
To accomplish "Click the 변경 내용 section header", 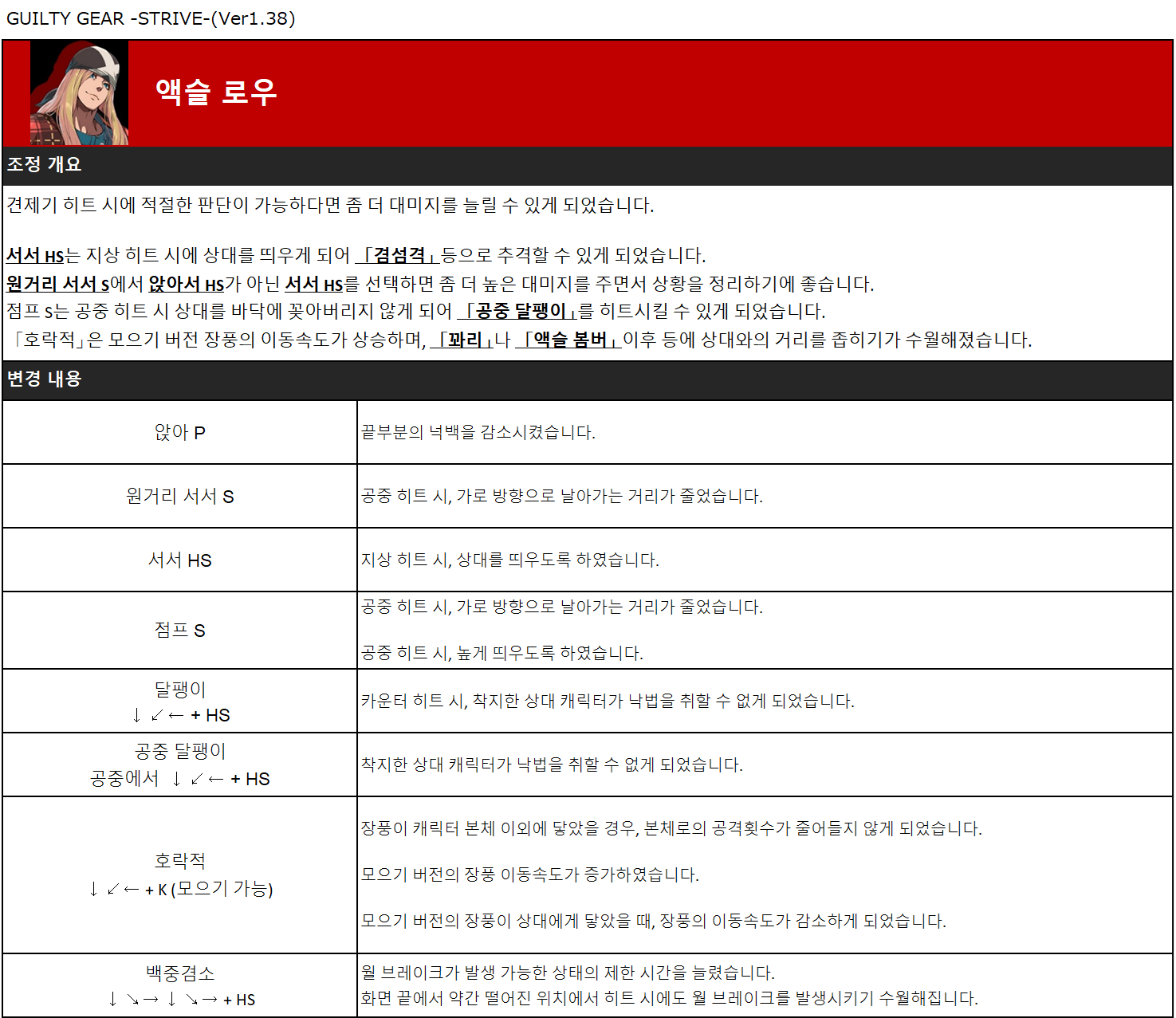I will tap(44, 379).
